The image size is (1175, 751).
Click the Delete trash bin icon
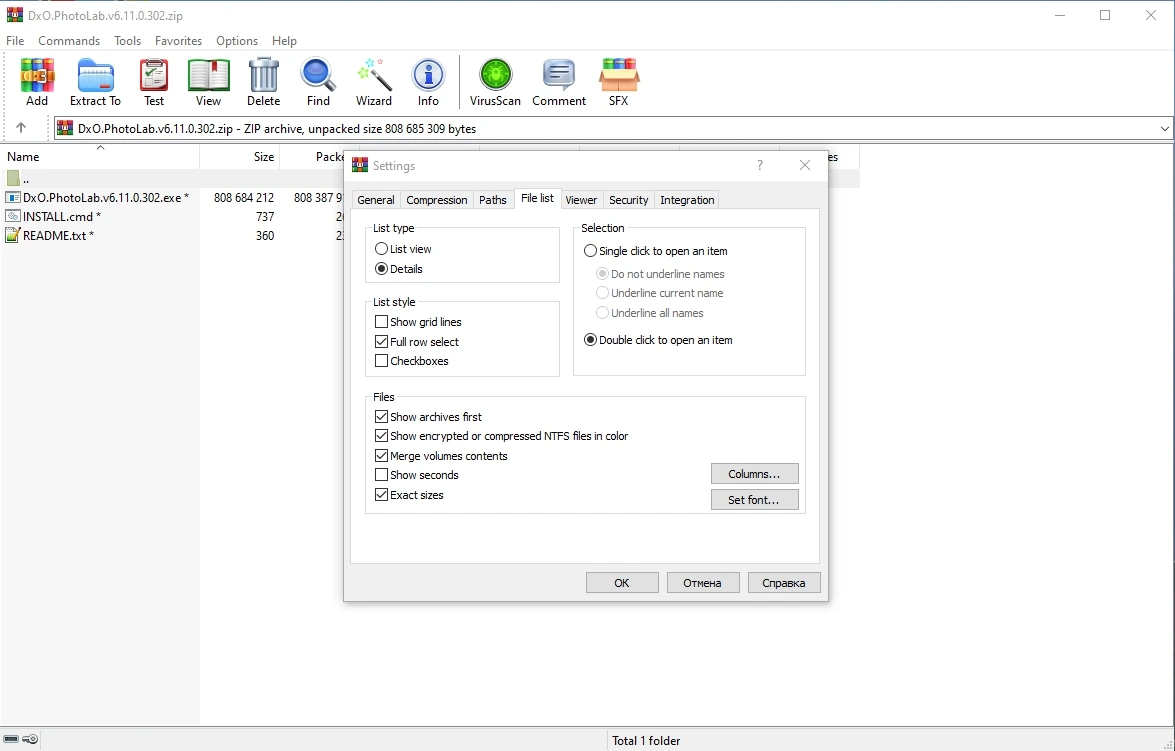264,75
